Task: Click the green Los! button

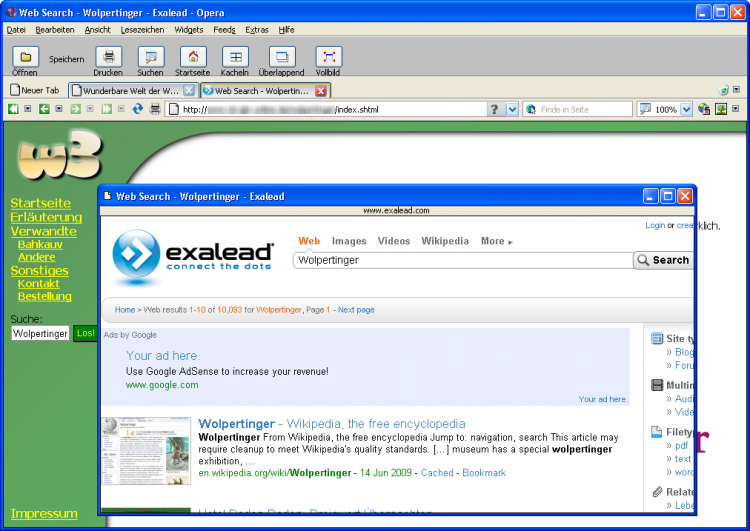Action: click(85, 333)
